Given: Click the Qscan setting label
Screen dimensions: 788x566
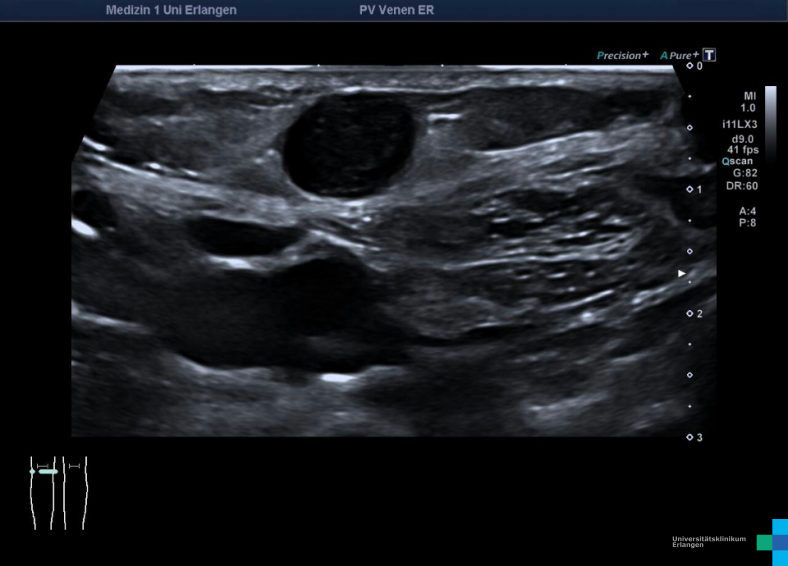Looking at the screenshot, I should point(739,161).
